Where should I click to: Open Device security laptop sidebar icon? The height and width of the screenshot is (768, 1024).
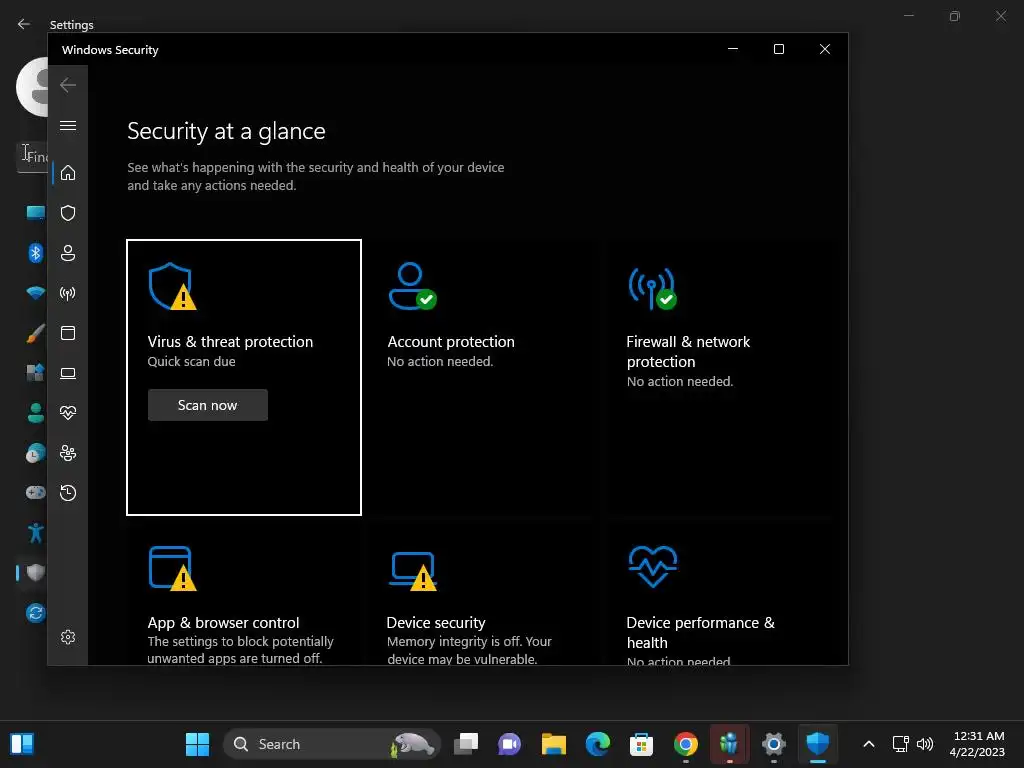(68, 373)
